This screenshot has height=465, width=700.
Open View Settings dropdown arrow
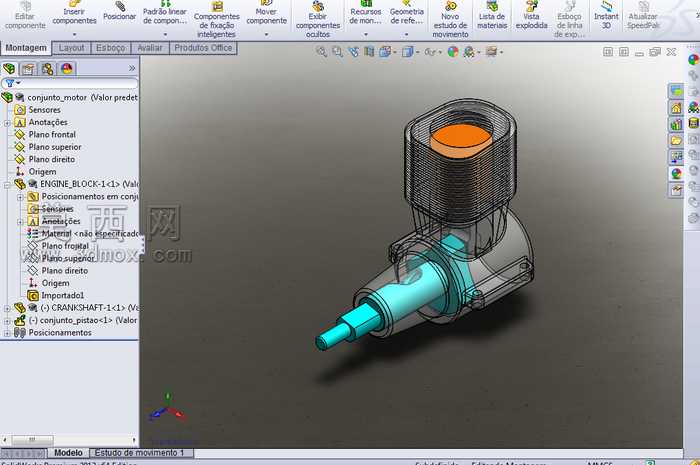[502, 53]
